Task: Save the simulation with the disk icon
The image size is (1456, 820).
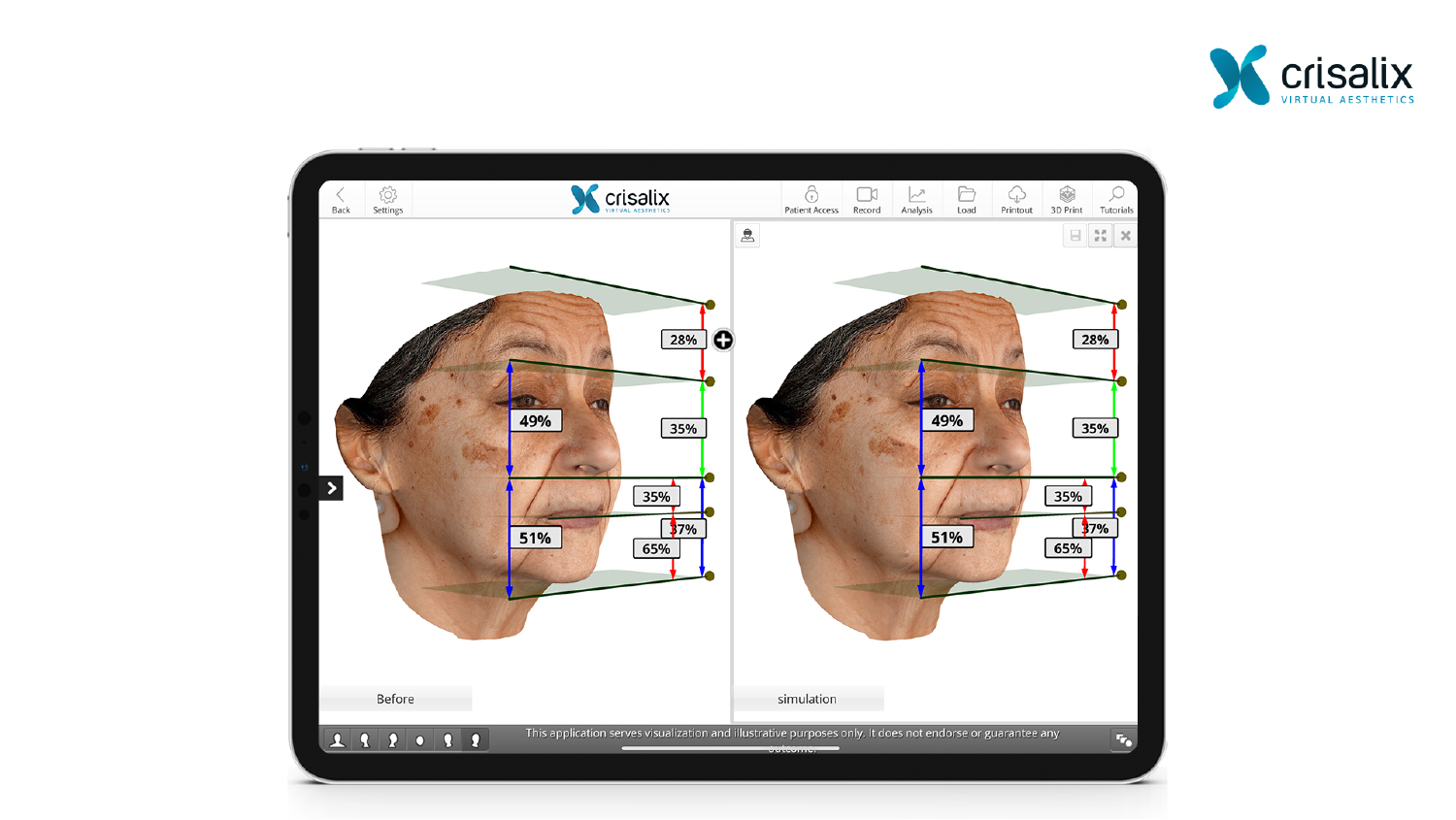Action: [1075, 236]
